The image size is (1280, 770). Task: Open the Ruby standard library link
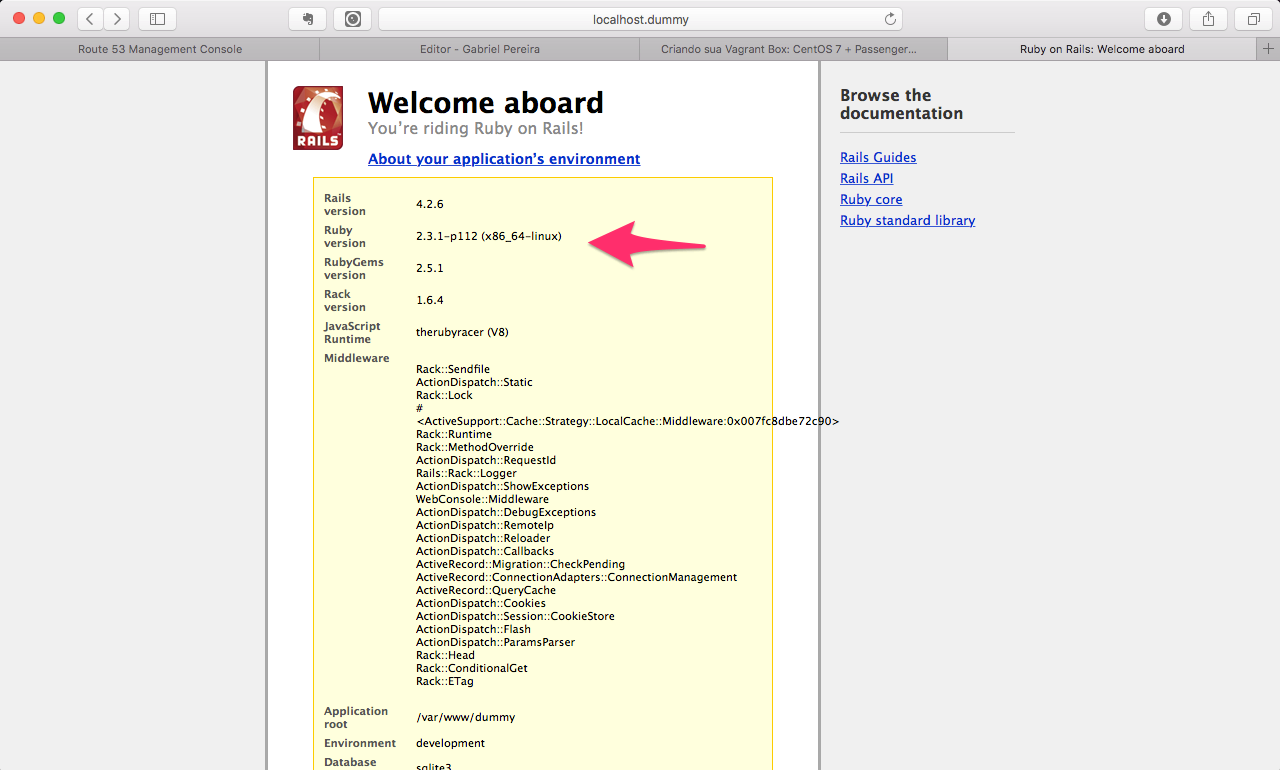pyautogui.click(x=908, y=220)
